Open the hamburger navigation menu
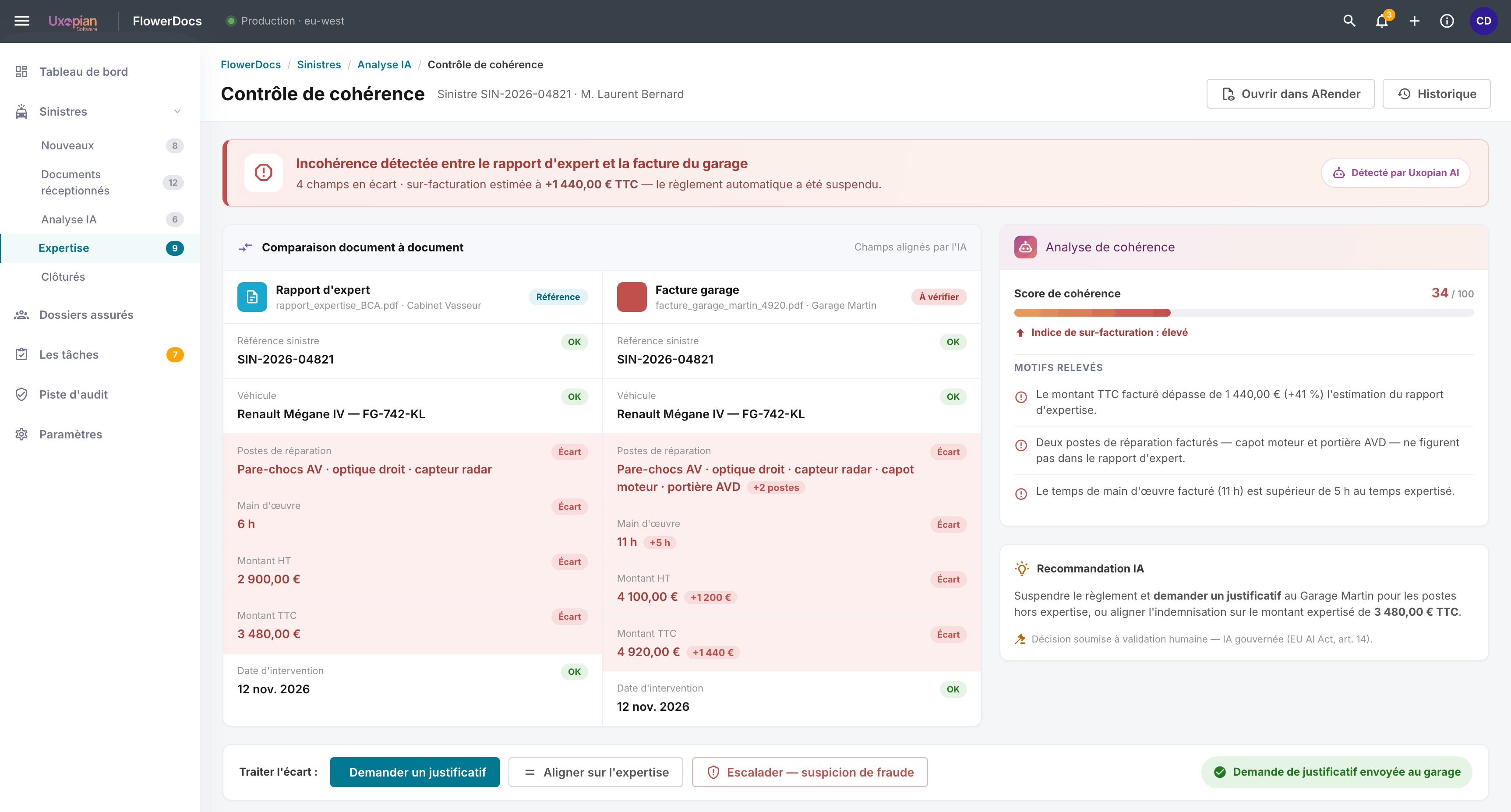This screenshot has height=812, width=1511. click(x=22, y=21)
